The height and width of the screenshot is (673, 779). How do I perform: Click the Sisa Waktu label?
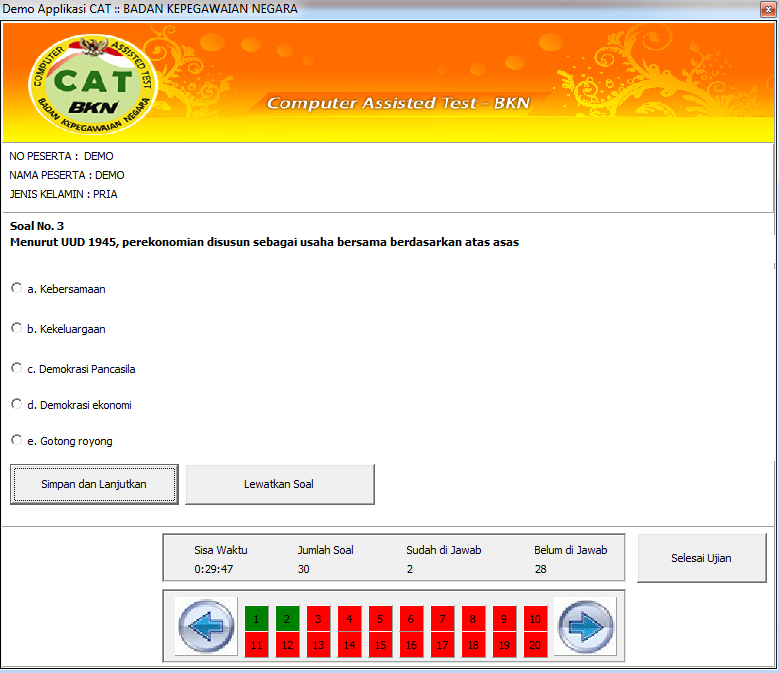pos(221,550)
